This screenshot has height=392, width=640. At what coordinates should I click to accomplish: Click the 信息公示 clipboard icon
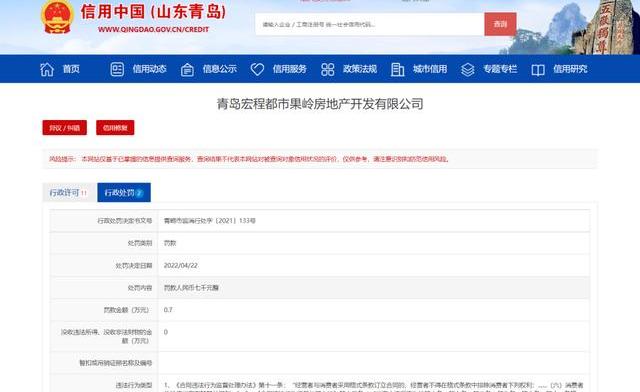187,70
